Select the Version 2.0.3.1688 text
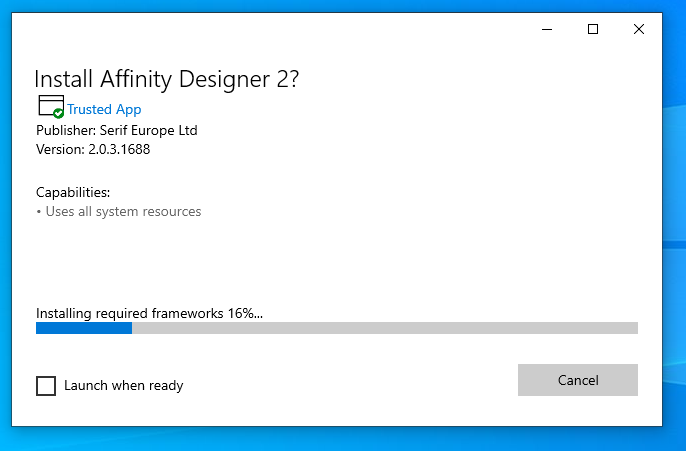Image resolution: width=686 pixels, height=451 pixels. [93, 150]
